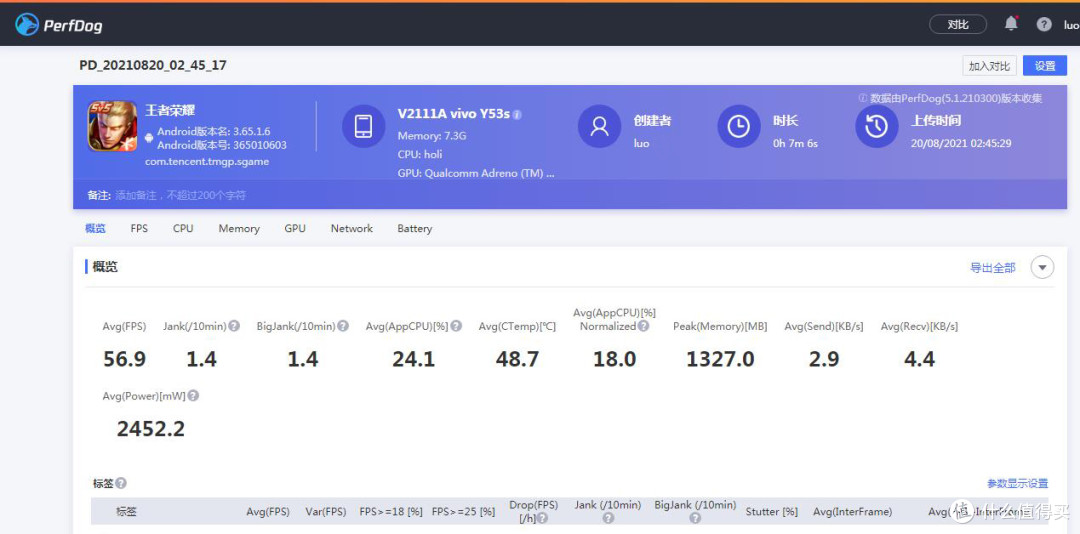Click the FPS>=25 [%] column header
The image size is (1080, 534).
[463, 512]
